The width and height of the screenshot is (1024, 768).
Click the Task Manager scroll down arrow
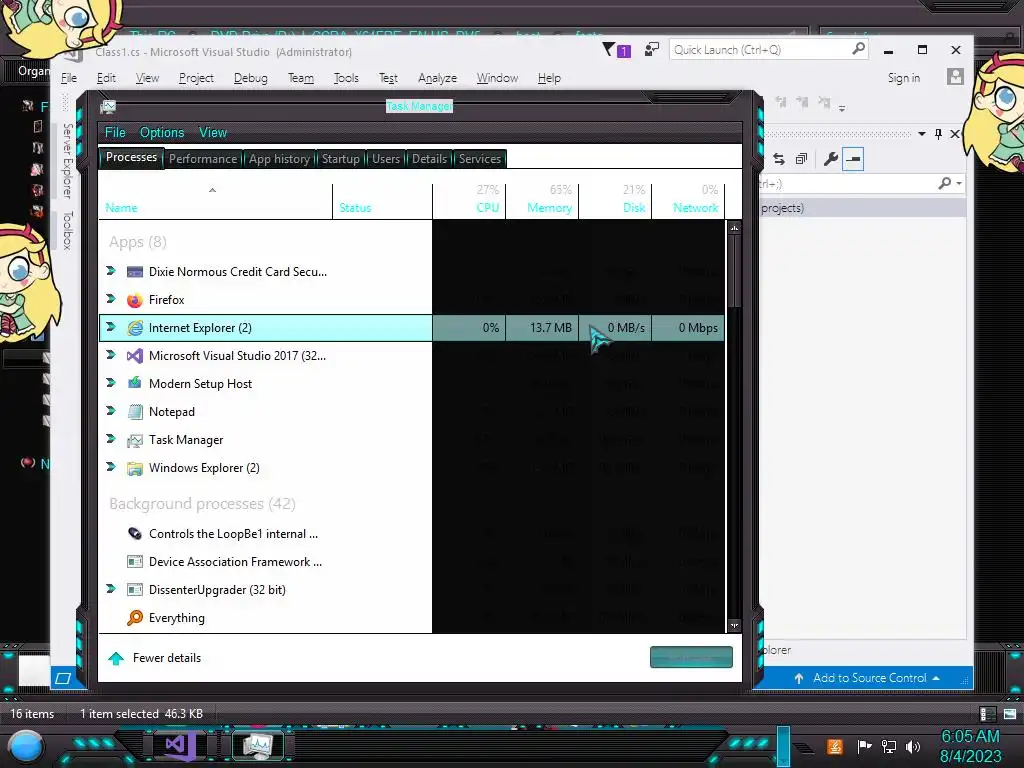point(734,626)
